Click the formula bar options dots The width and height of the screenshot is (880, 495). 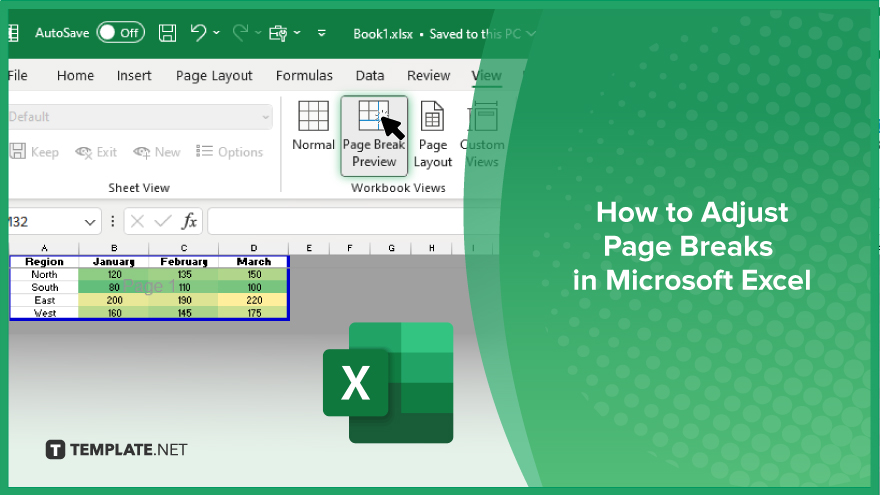point(113,222)
